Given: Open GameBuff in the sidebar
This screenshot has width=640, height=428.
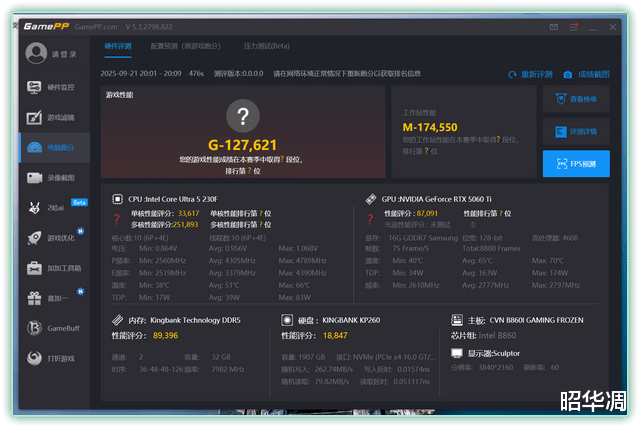Looking at the screenshot, I should (x=54, y=328).
